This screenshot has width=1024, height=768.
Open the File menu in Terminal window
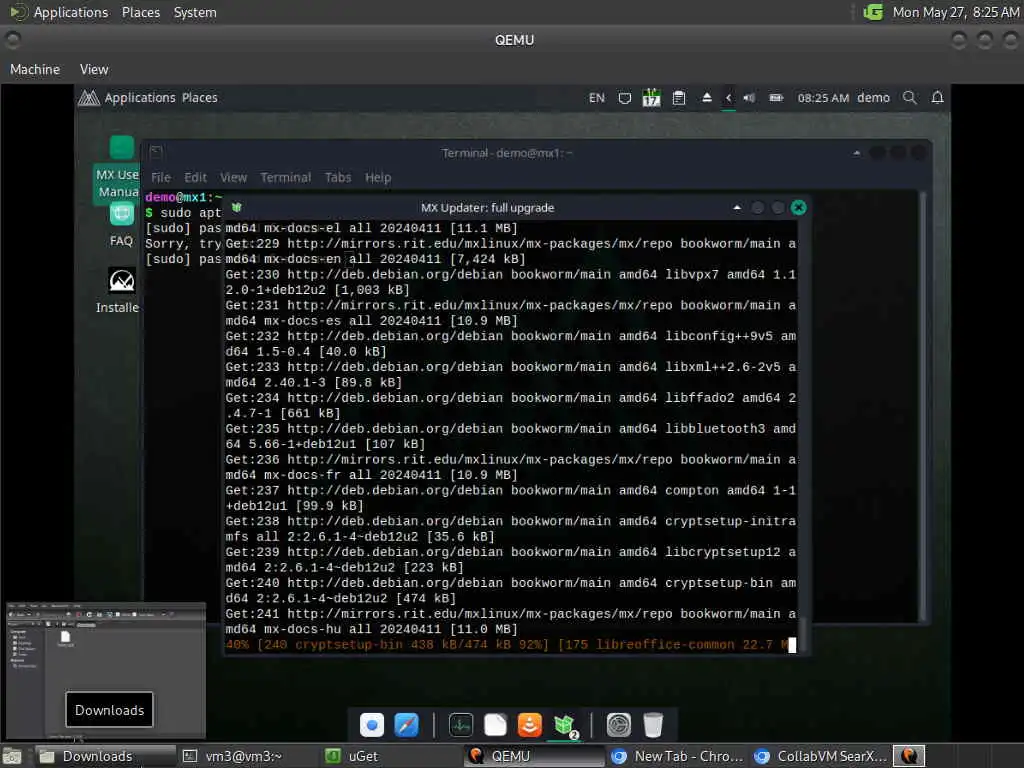(x=161, y=178)
